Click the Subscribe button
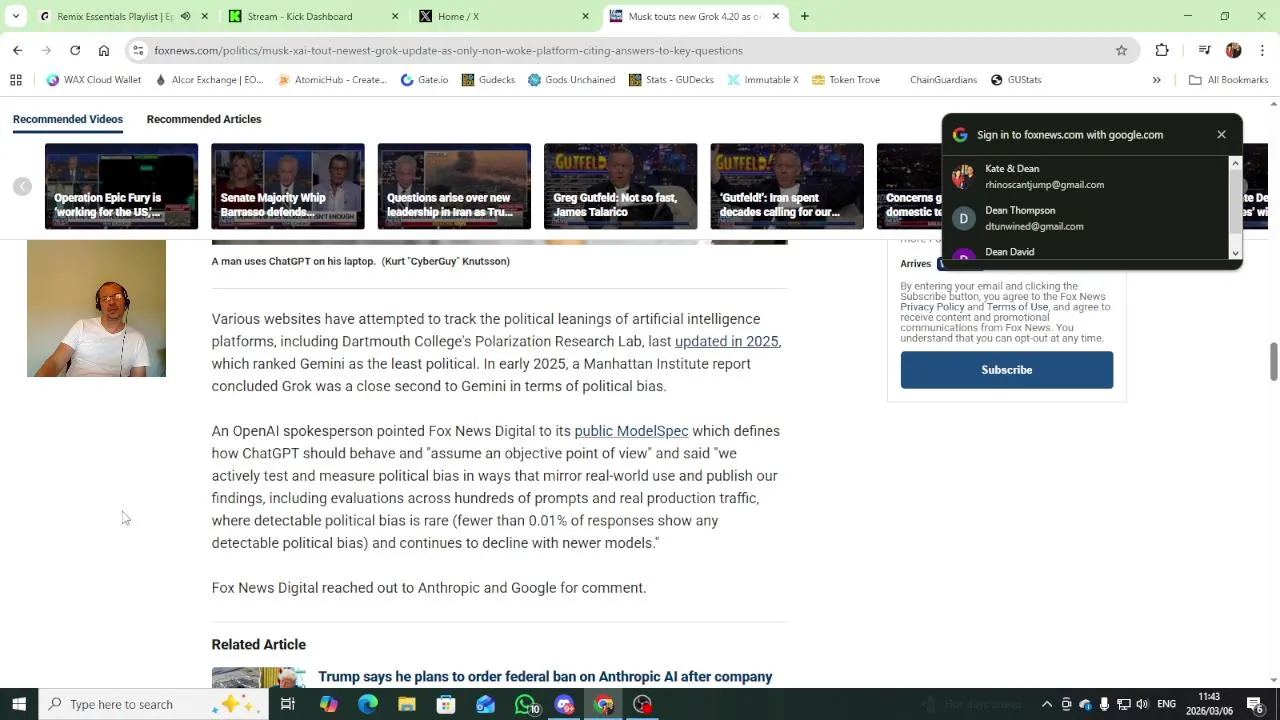The width and height of the screenshot is (1280, 720). click(1006, 370)
